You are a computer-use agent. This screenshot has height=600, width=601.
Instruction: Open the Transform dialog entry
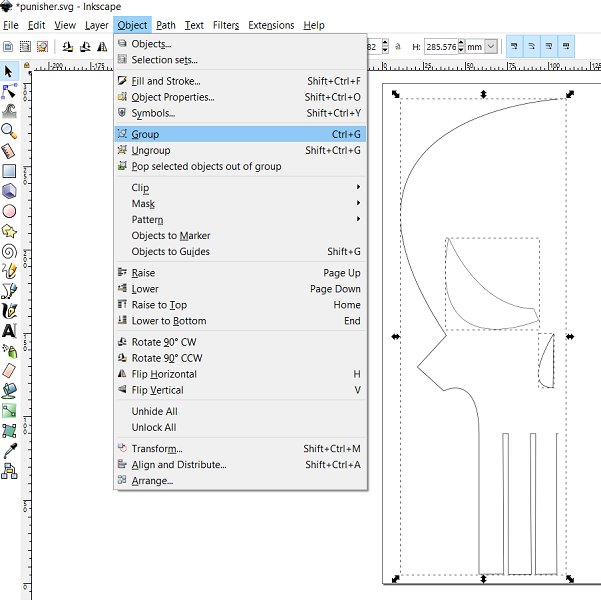[240, 449]
